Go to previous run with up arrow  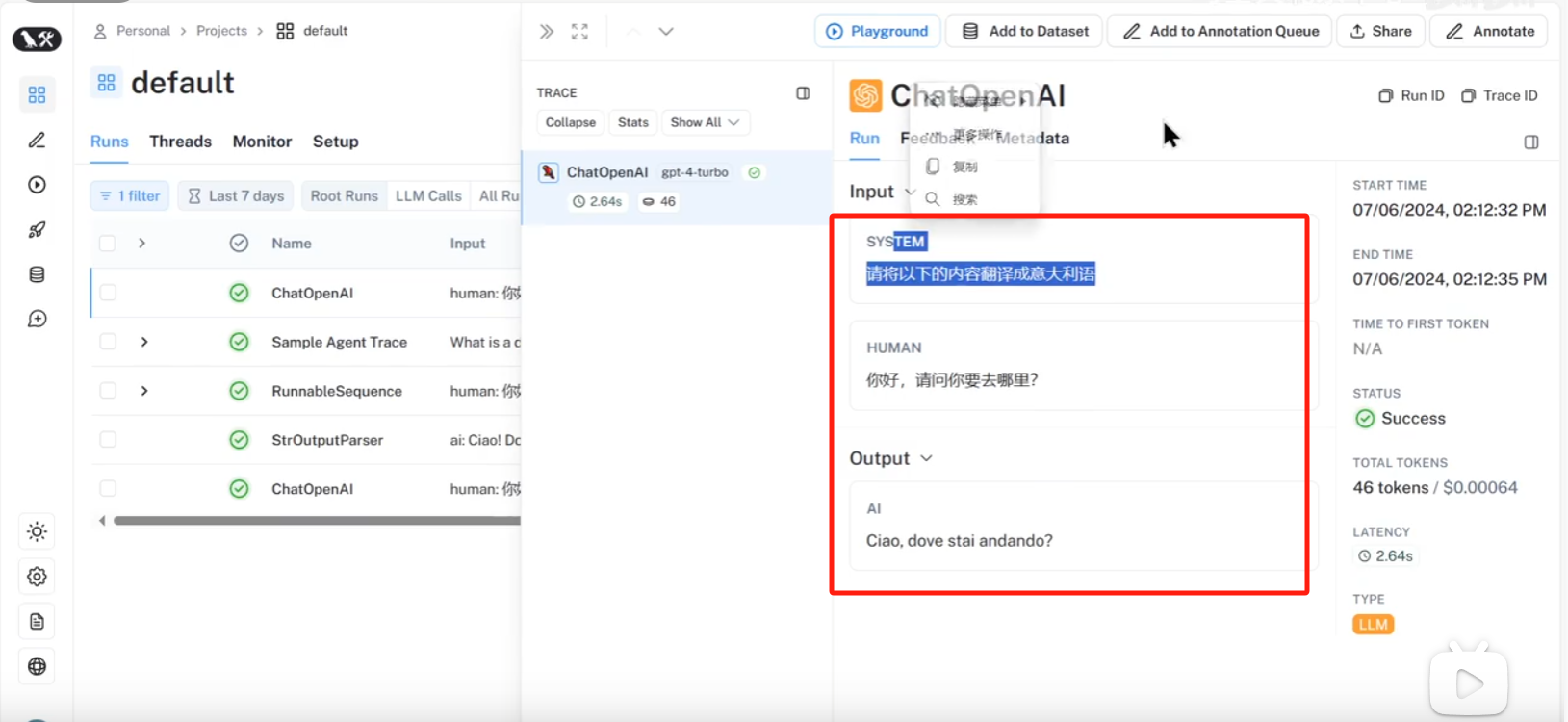pyautogui.click(x=633, y=31)
